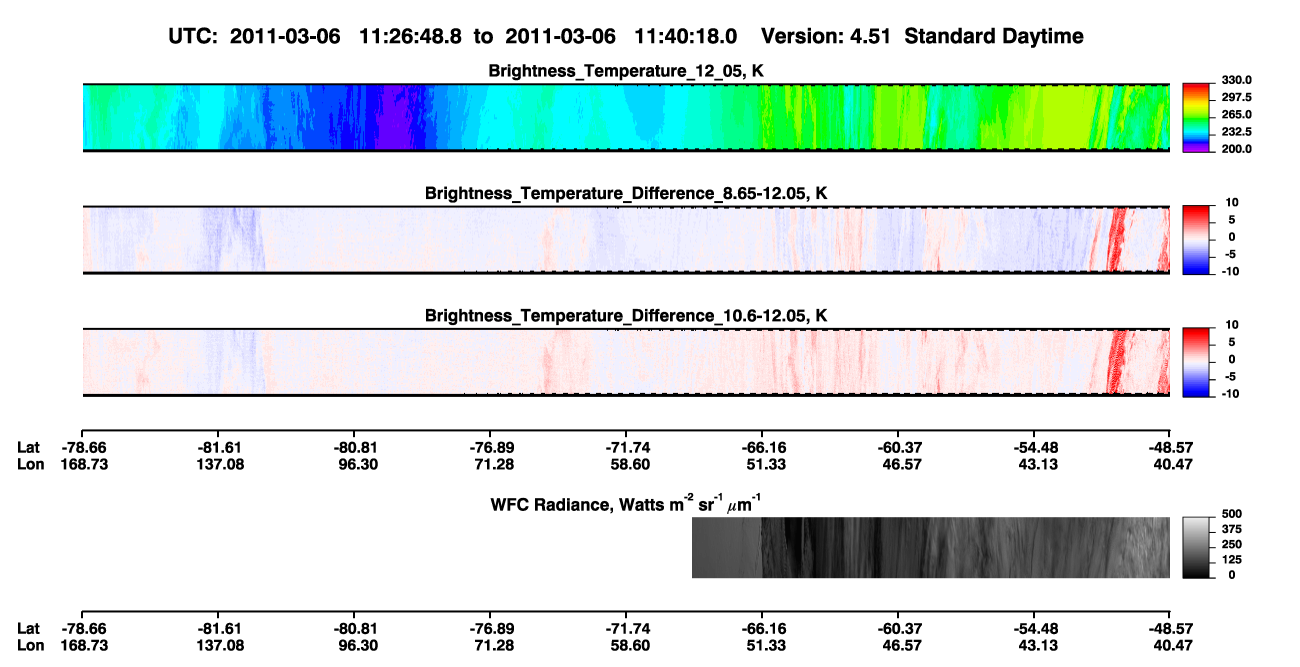Click the red streak in the 10.6-12.05 difference plot
This screenshot has height=667, width=1300.
pos(1119,362)
